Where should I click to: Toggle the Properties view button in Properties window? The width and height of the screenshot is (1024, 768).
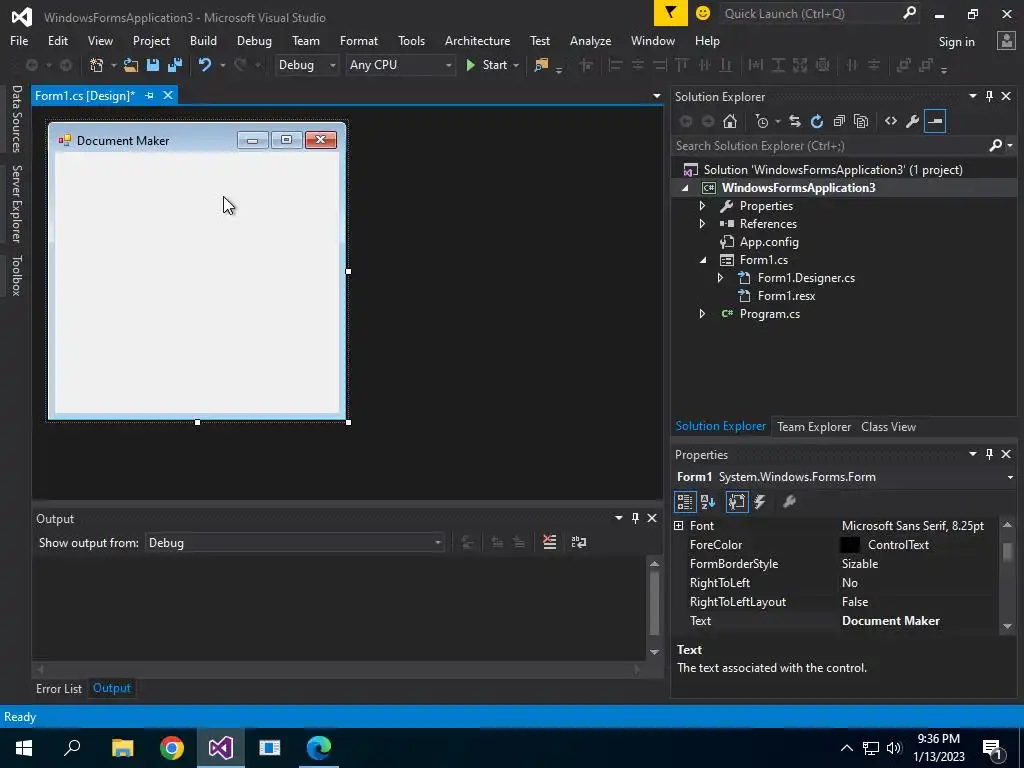point(737,502)
